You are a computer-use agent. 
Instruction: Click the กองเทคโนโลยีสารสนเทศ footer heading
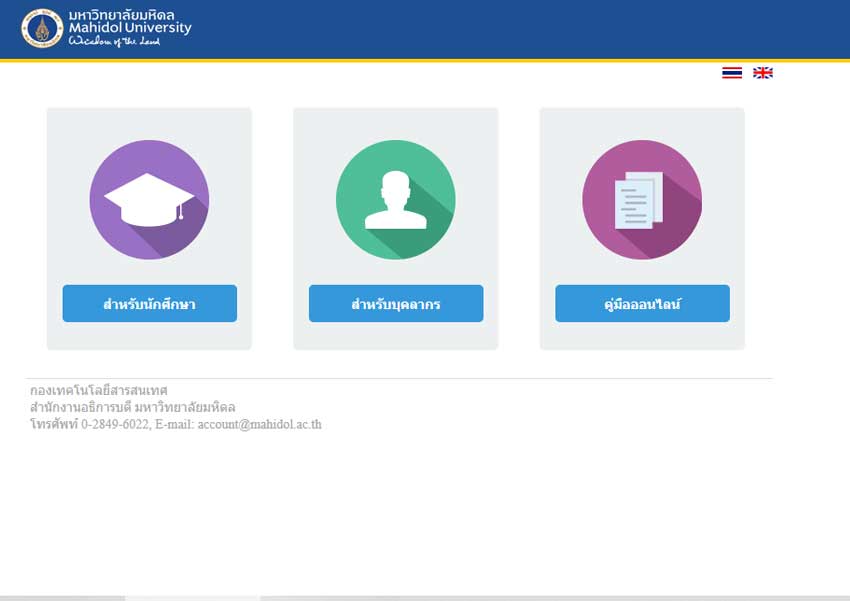point(99,390)
